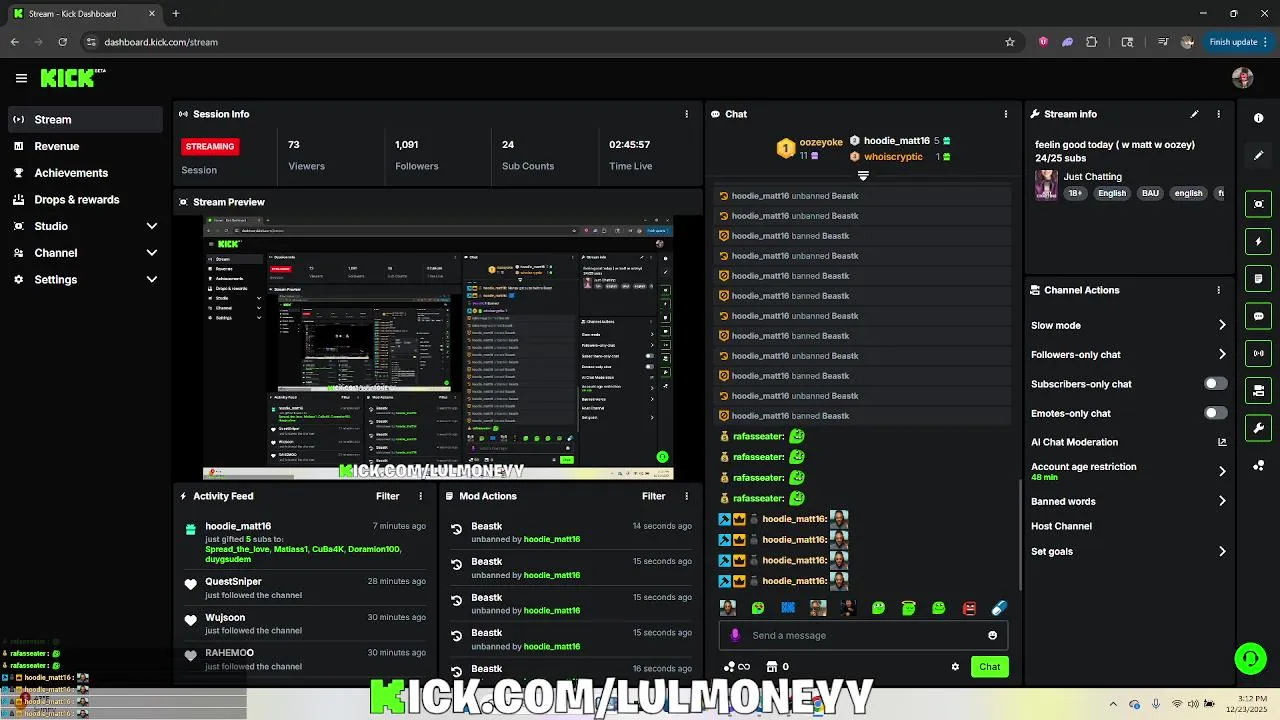Toggle Subscribers-only chat switch

tap(1215, 384)
